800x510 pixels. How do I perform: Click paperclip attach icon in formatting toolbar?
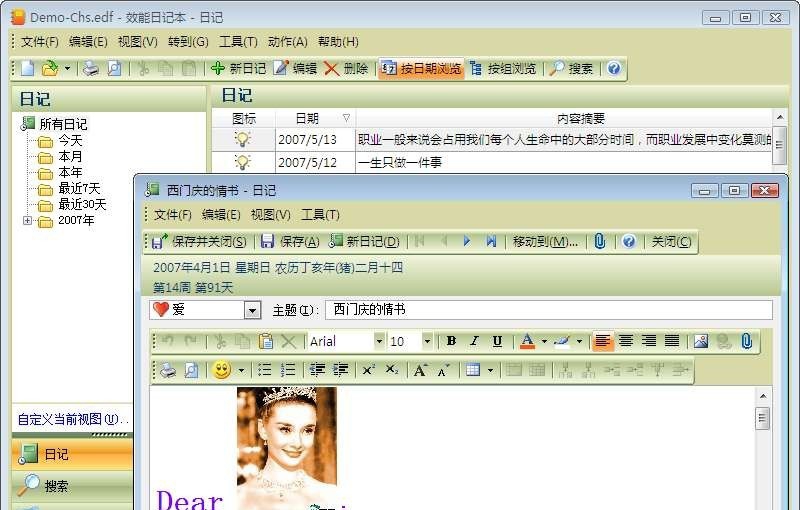click(747, 341)
